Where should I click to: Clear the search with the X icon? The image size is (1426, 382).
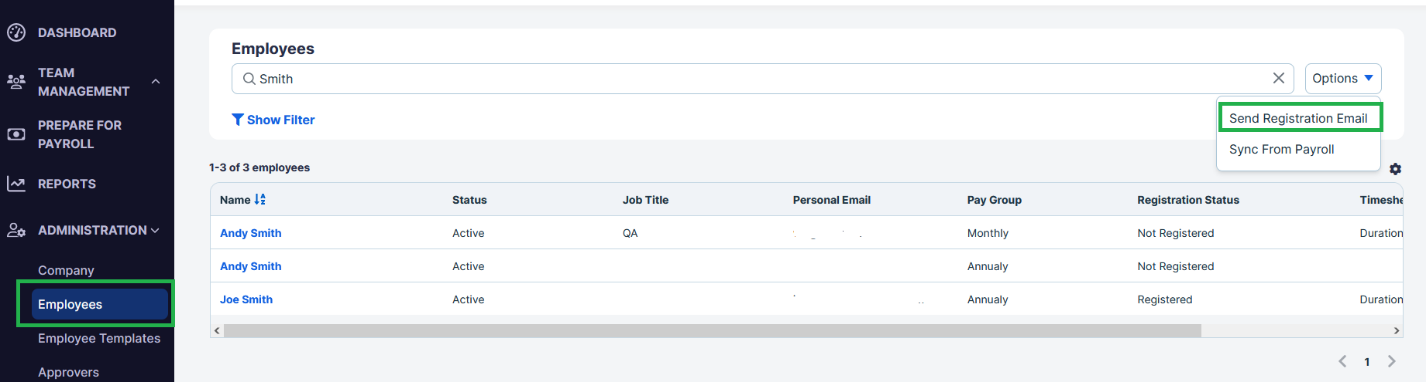coord(1279,78)
